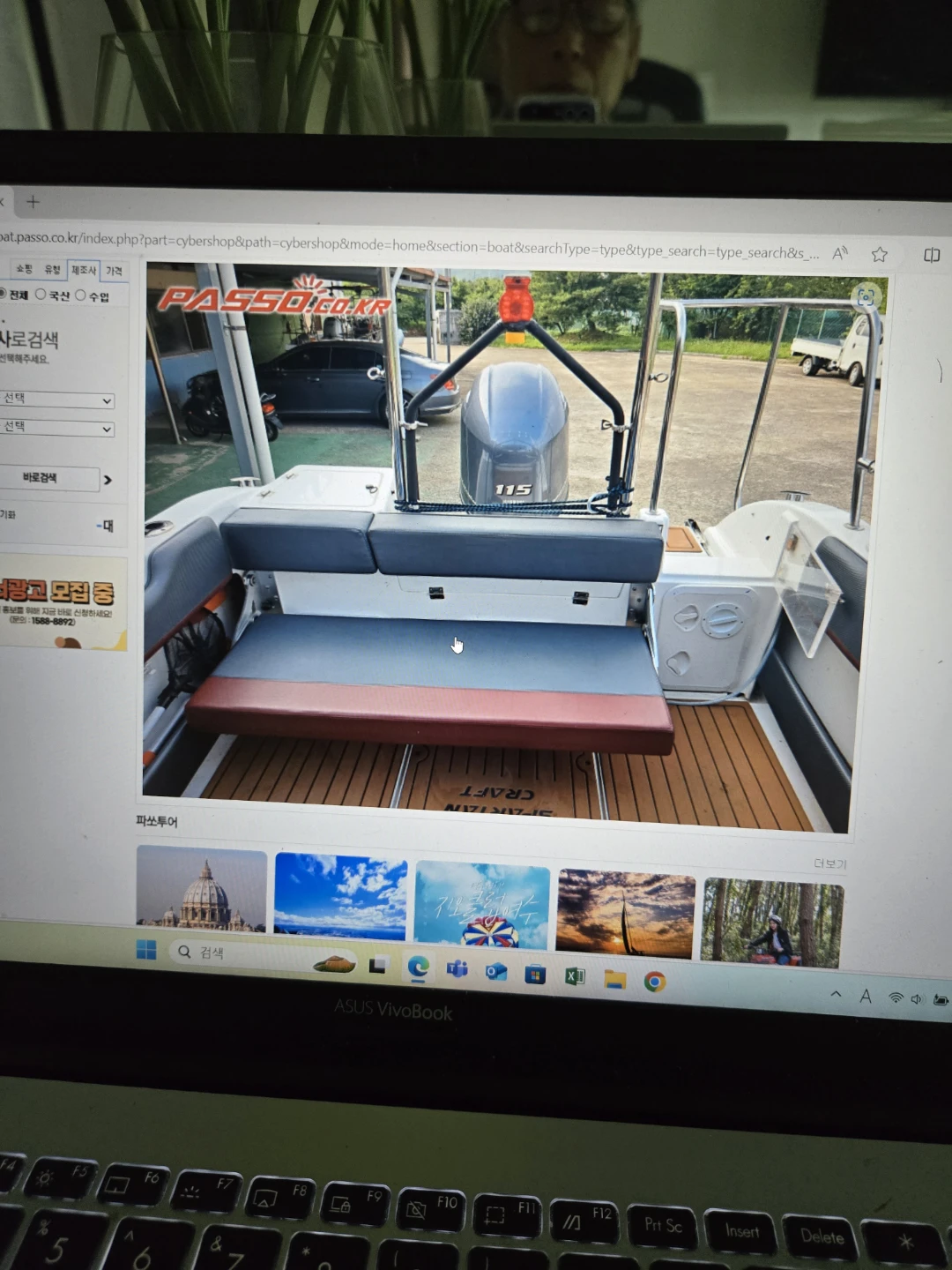The width and height of the screenshot is (952, 1270).
Task: Open the forest ATV rider thumbnail
Action: coord(772,923)
